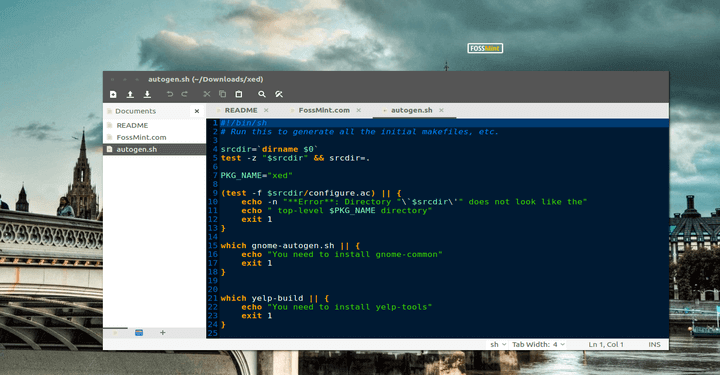Redo the last undone edit

click(x=185, y=94)
